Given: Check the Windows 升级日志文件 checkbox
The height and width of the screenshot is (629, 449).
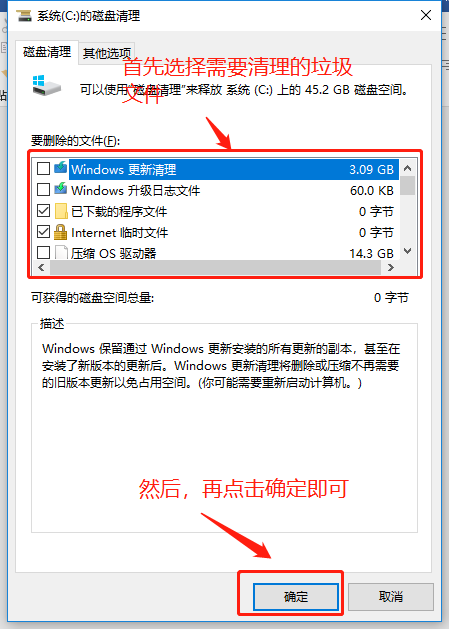Looking at the screenshot, I should [43, 189].
